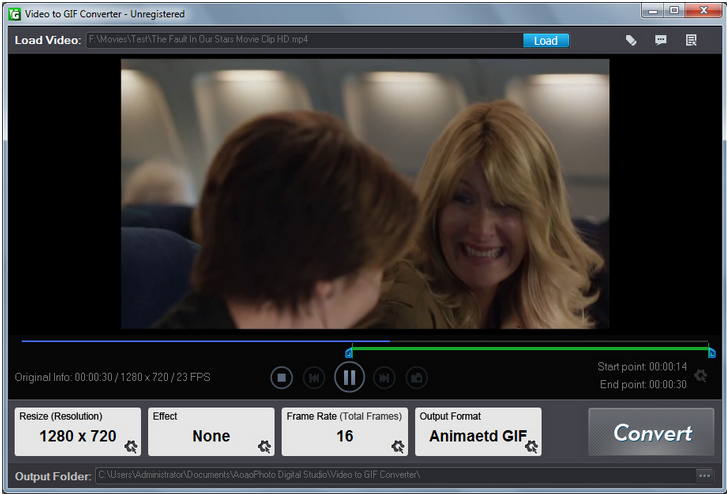Click the End point 00:00:30 text

point(643,385)
